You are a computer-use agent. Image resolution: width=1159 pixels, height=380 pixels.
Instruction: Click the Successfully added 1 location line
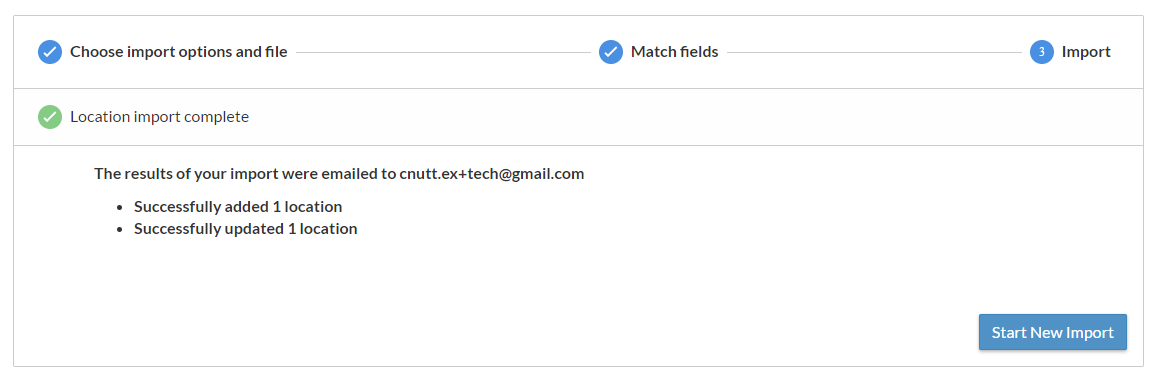point(238,207)
